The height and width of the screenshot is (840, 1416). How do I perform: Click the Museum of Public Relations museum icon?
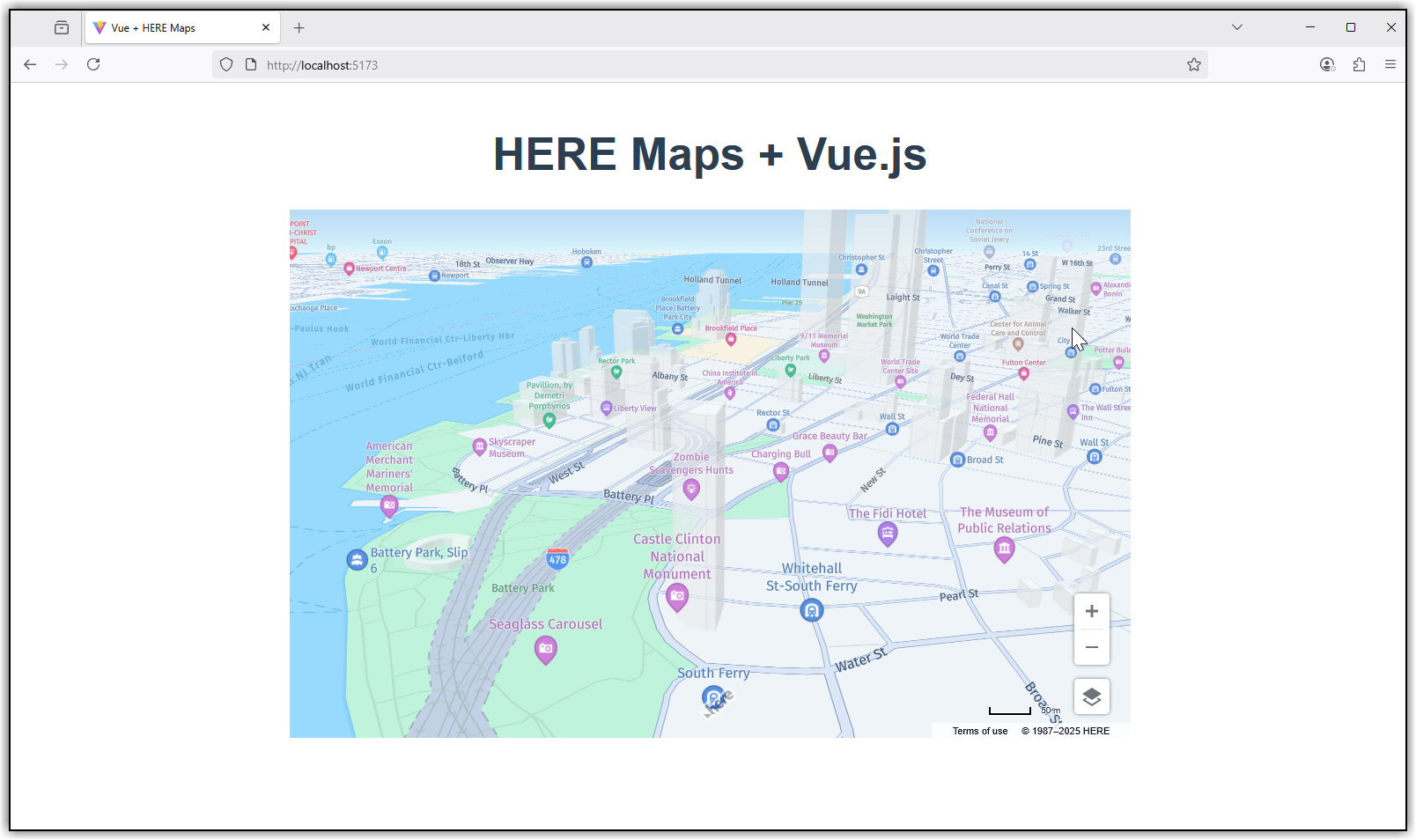click(1005, 549)
